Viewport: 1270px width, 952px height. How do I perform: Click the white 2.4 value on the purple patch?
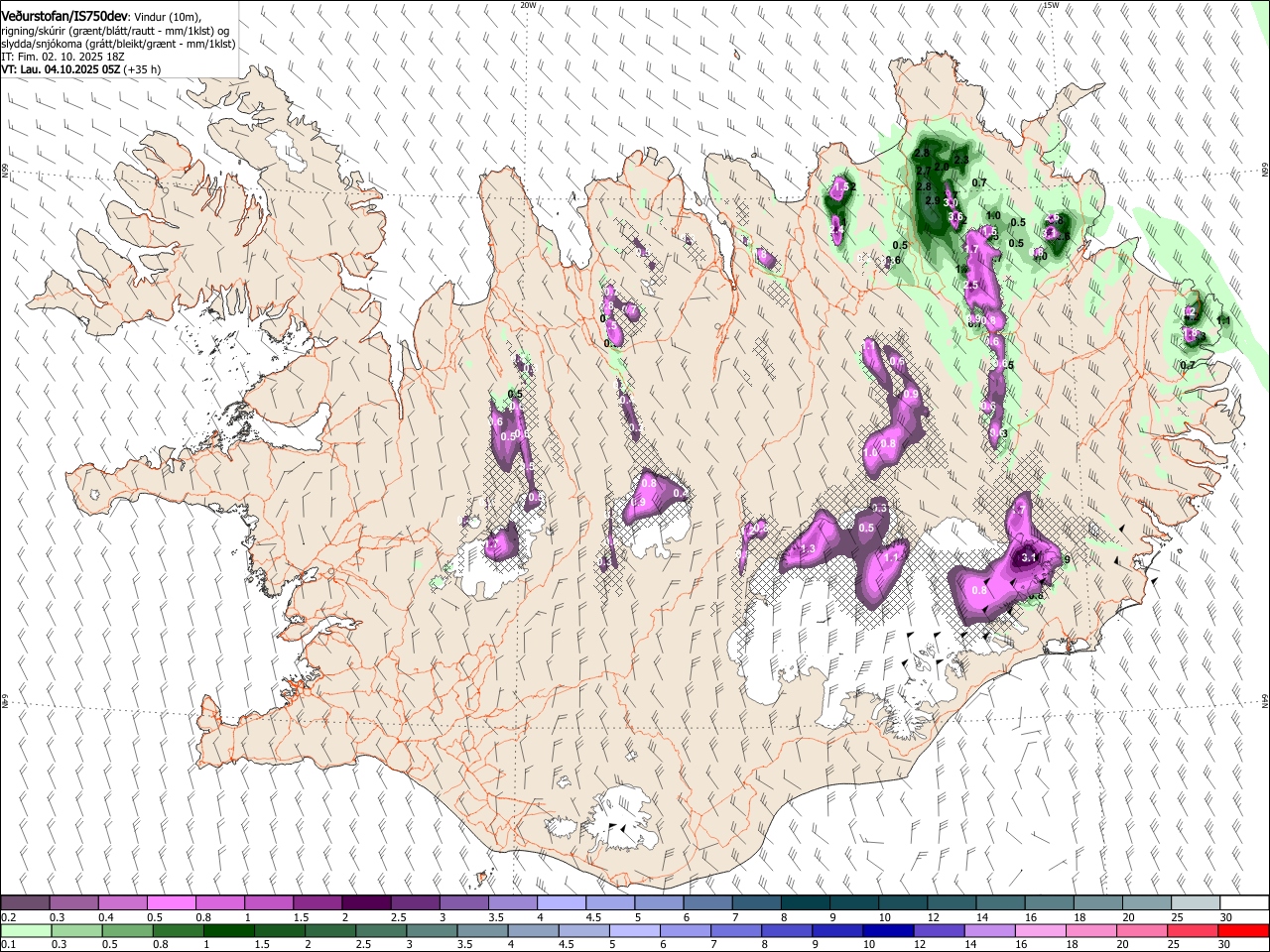coord(836,230)
